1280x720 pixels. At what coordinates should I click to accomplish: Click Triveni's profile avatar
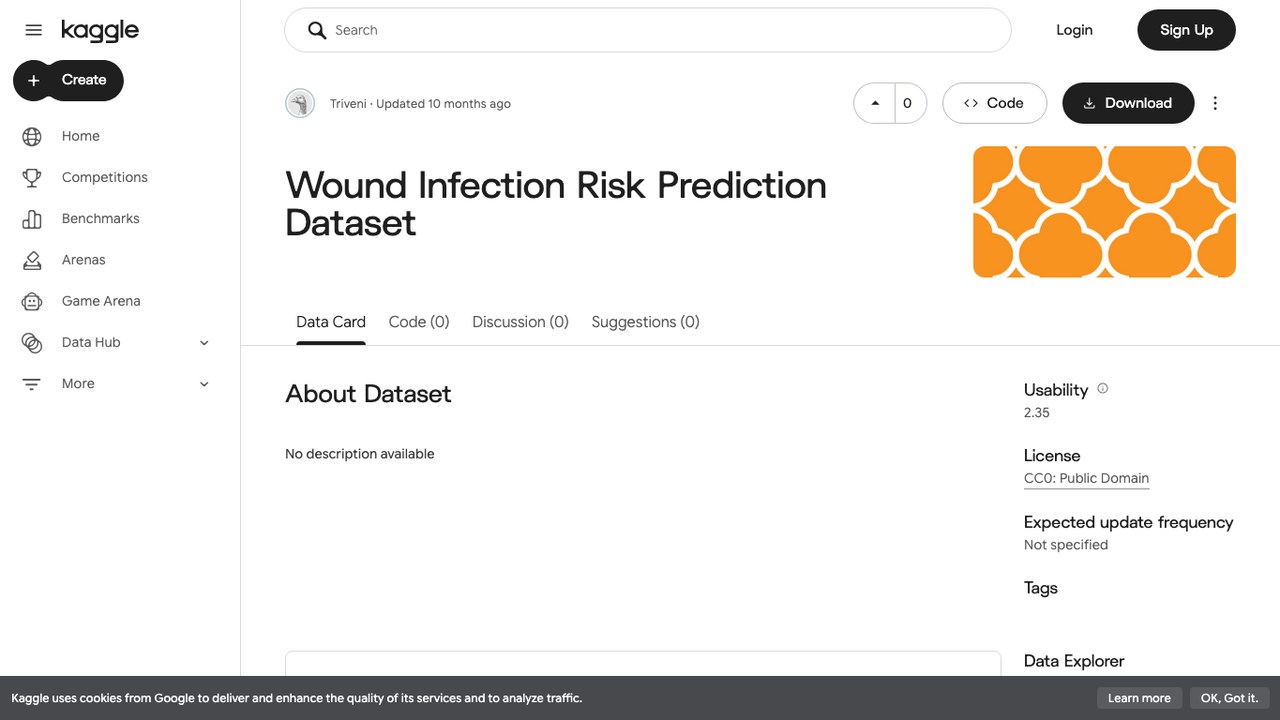click(x=300, y=103)
